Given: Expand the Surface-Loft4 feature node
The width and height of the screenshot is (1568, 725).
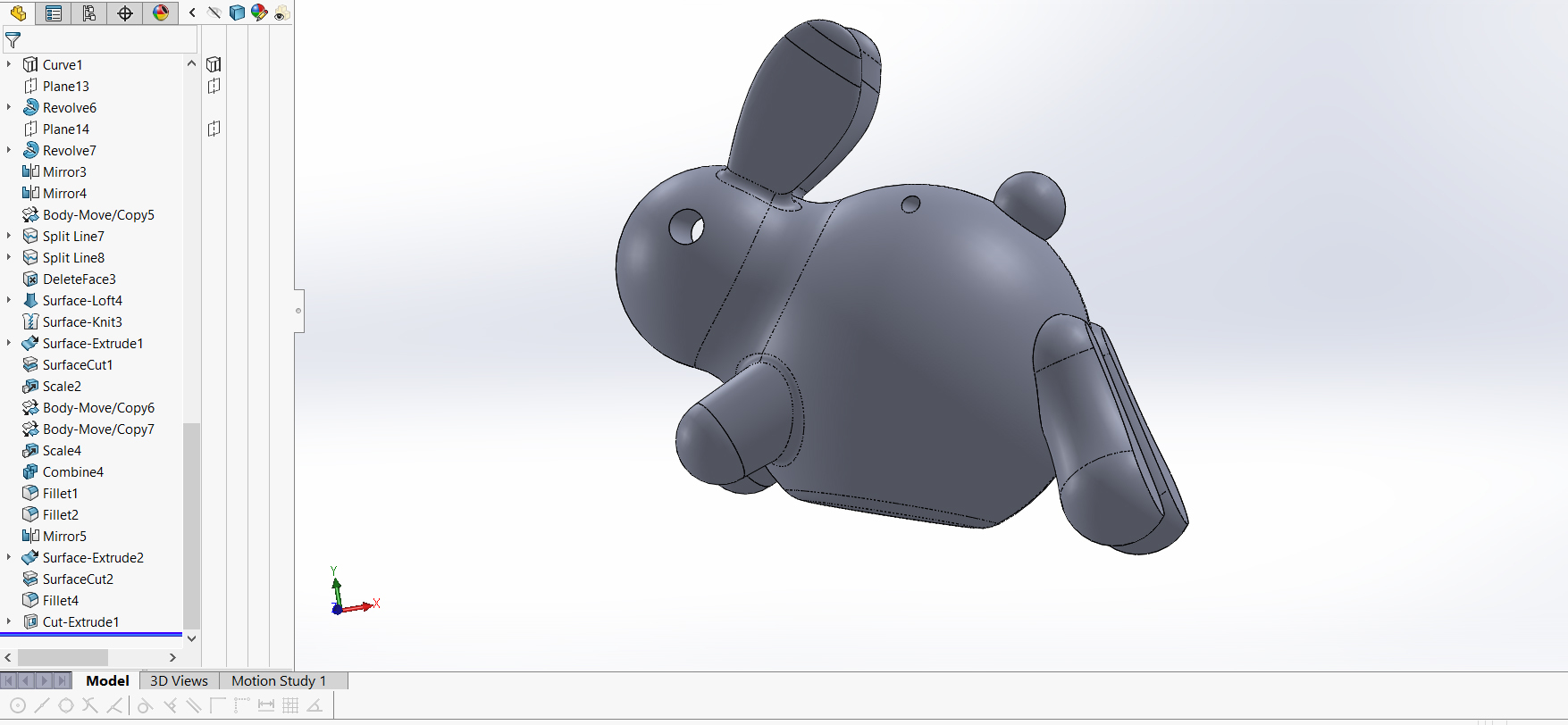Looking at the screenshot, I should [9, 300].
